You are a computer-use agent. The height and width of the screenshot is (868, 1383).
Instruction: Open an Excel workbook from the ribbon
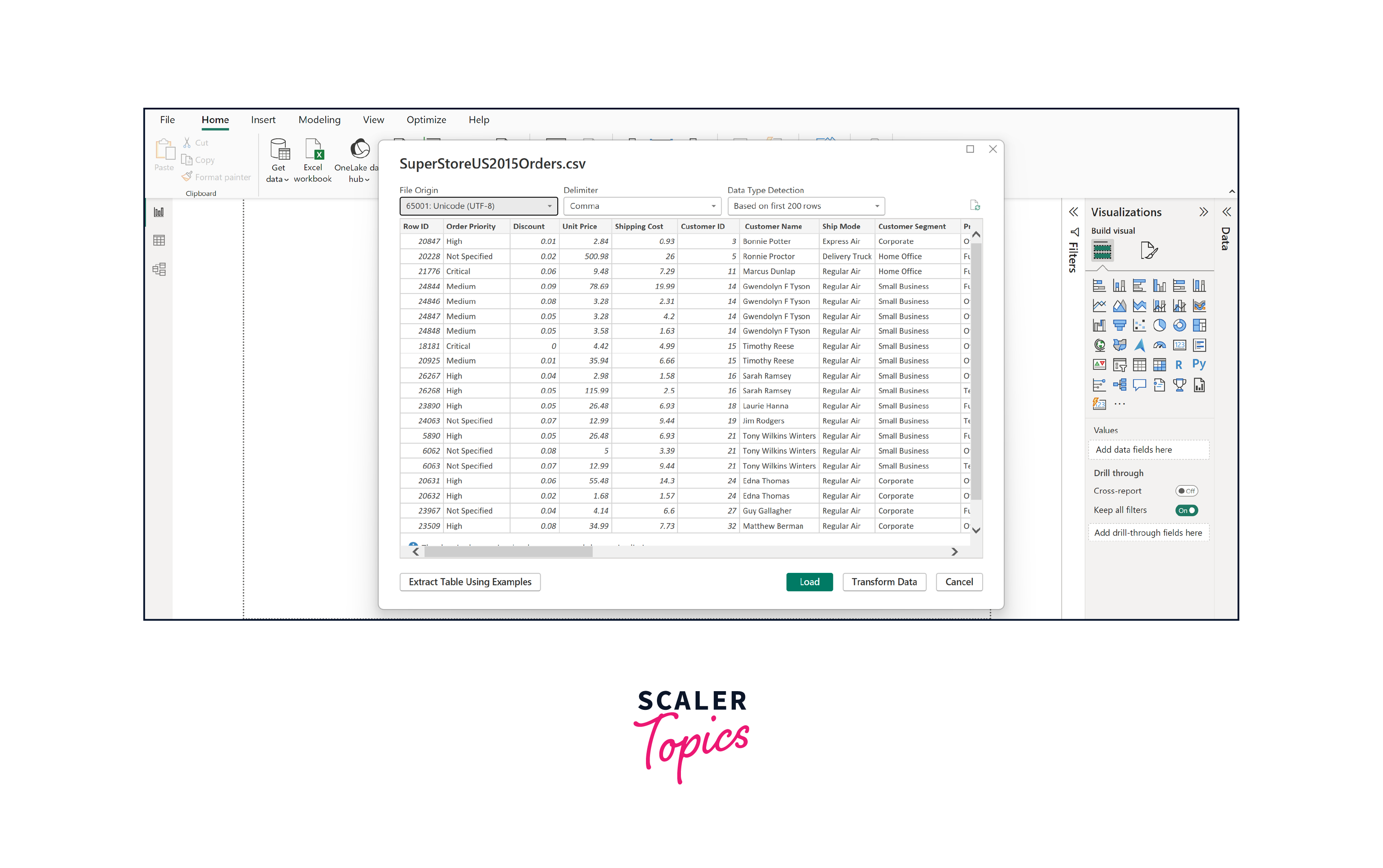click(x=313, y=160)
